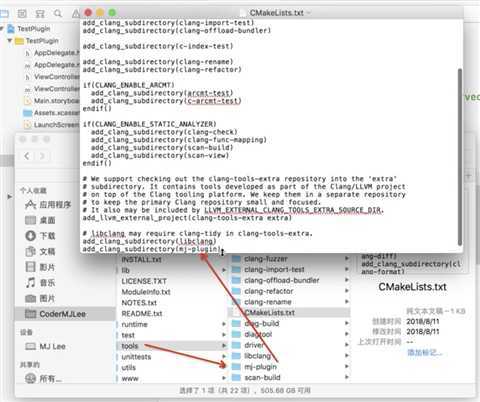The width and height of the screenshot is (480, 402).
Task: Select TestPlugin project root in Xcode navigator
Action: pyautogui.click(x=33, y=29)
